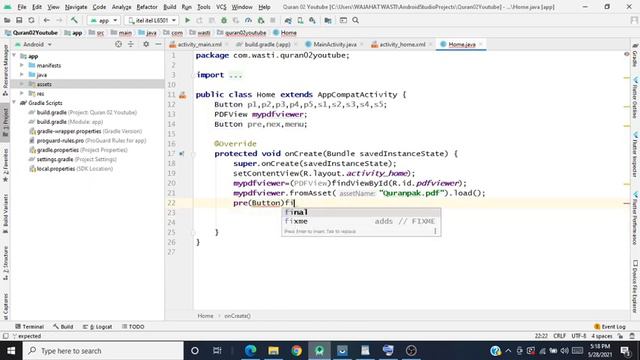
Task: Click the Profile app gauge icon
Action: 248,20
